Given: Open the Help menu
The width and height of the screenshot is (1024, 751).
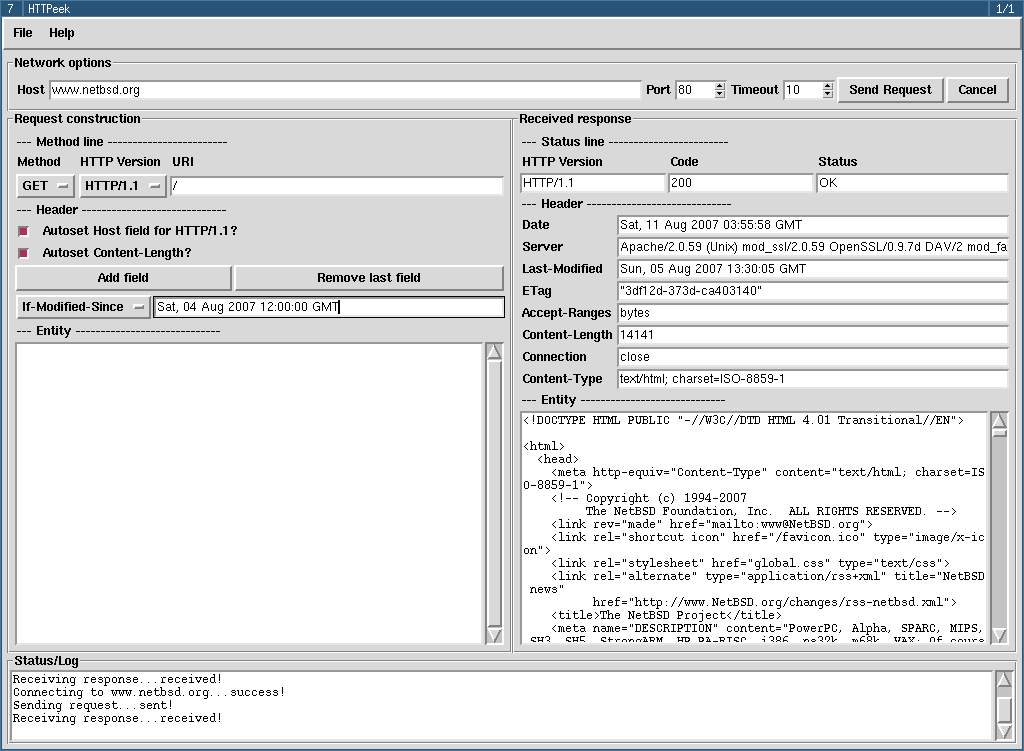Looking at the screenshot, I should [61, 33].
